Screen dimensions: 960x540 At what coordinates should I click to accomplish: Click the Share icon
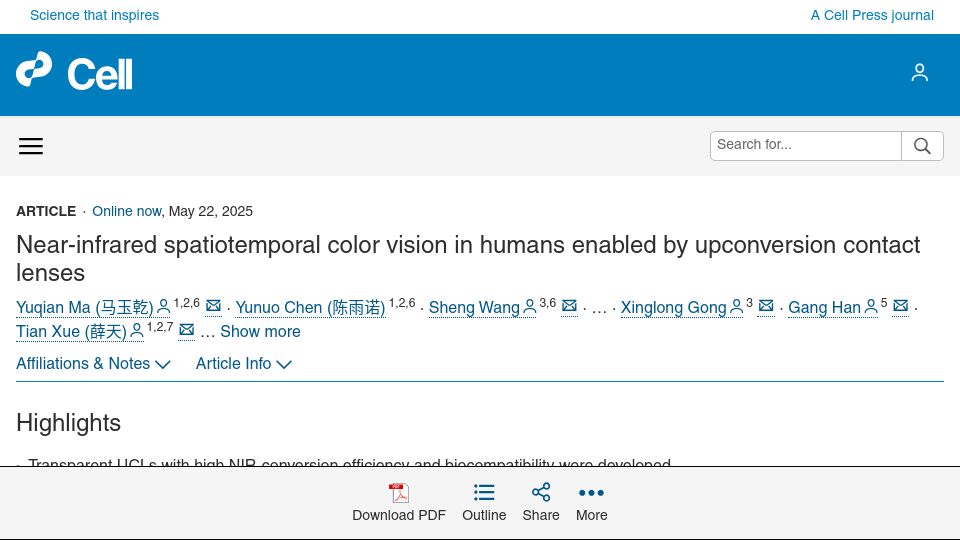point(541,492)
